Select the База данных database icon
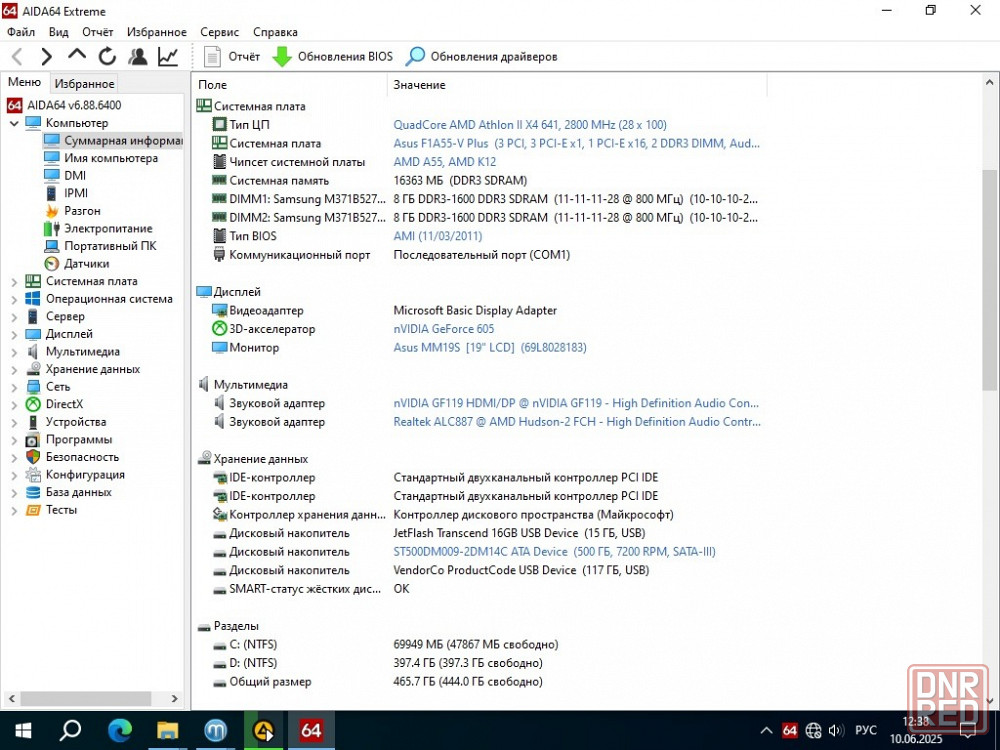This screenshot has height=750, width=1000. [33, 492]
